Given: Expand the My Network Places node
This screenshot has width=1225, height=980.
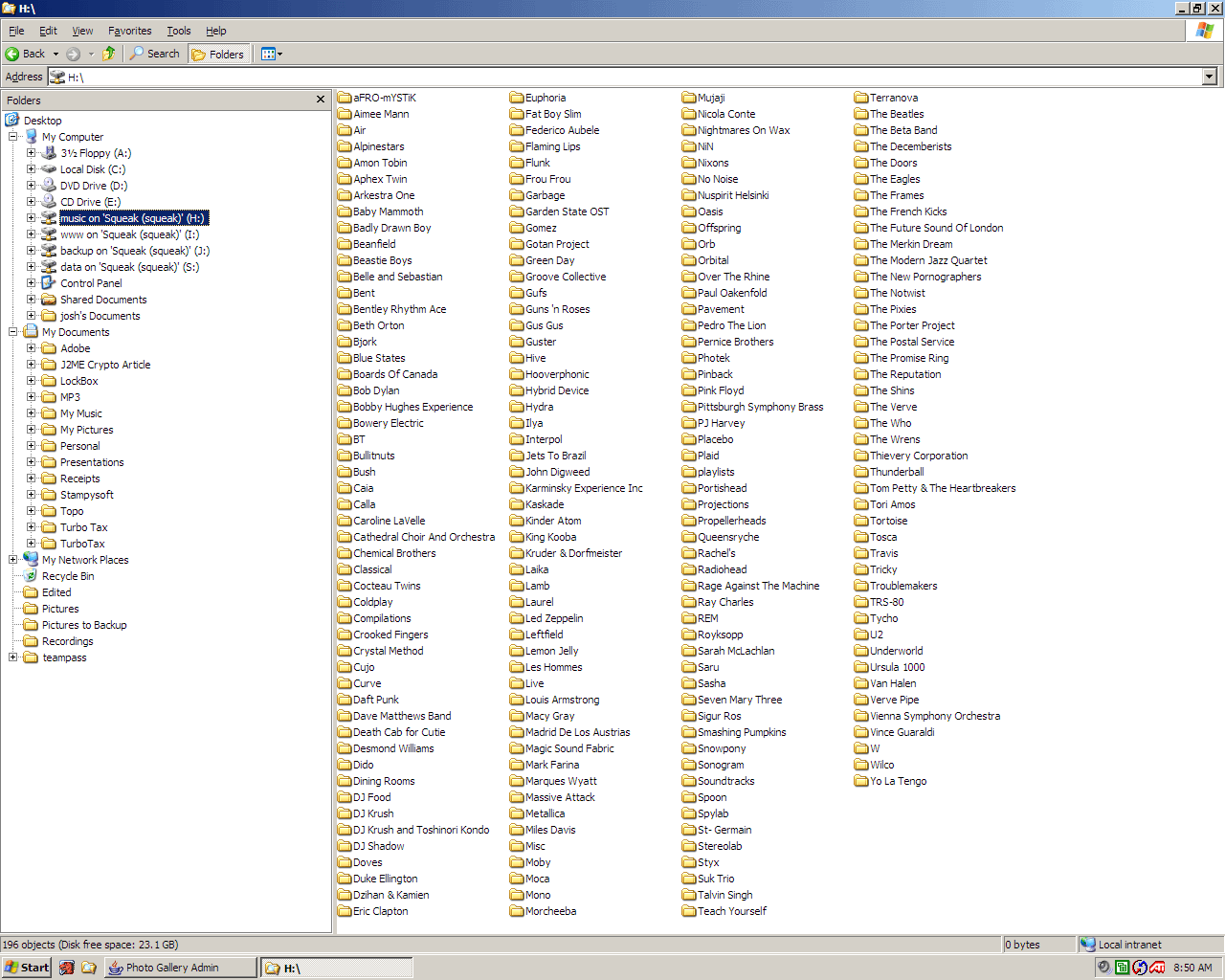Looking at the screenshot, I should (x=13, y=560).
